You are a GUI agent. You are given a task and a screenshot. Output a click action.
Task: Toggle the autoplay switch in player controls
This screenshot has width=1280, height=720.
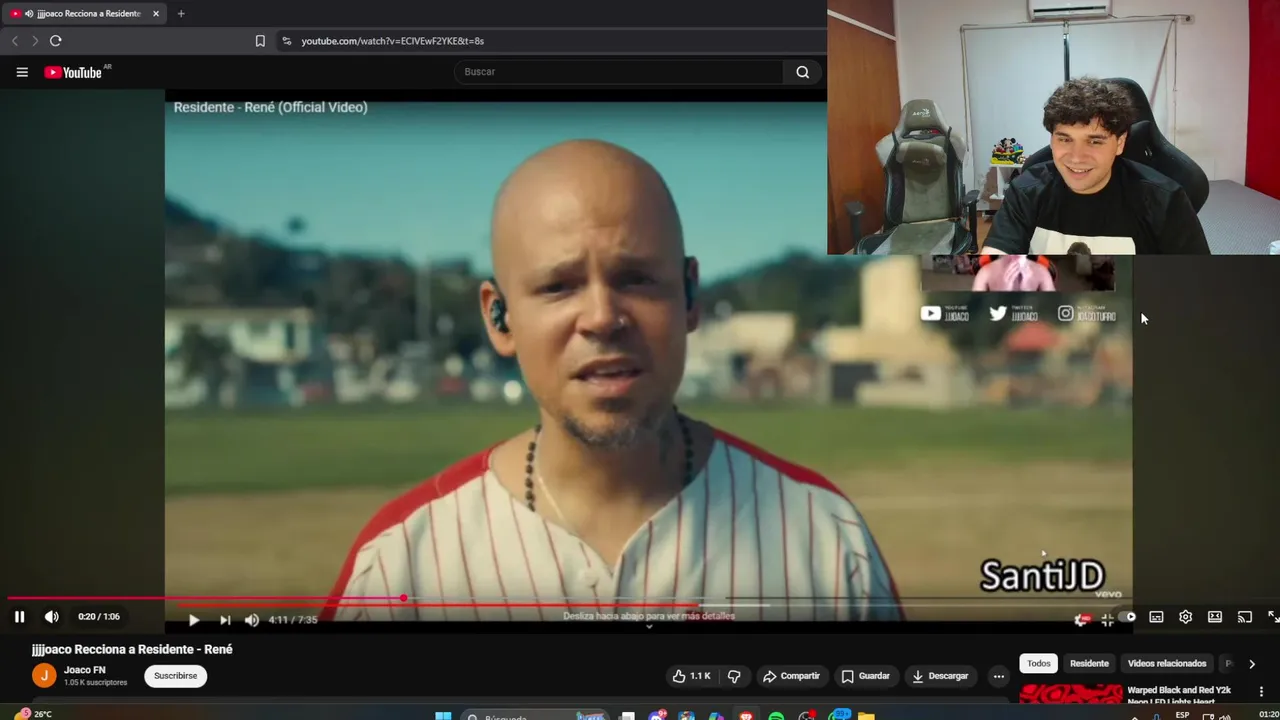(1126, 617)
